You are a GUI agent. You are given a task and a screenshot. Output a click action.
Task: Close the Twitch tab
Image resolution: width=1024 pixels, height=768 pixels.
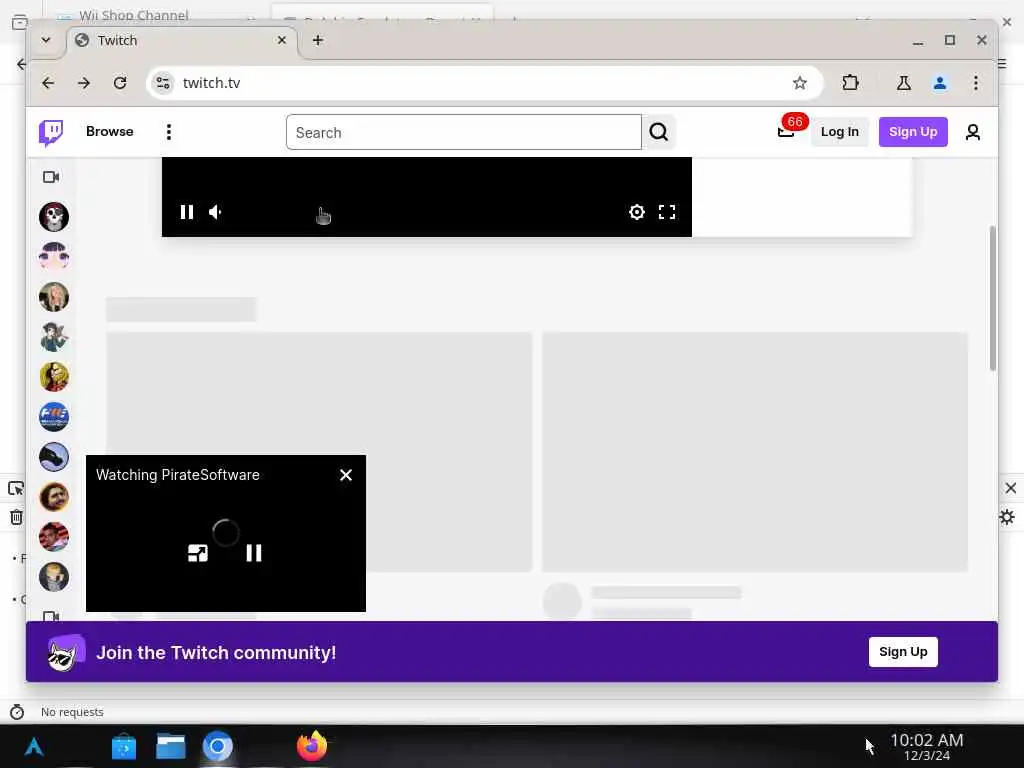click(x=281, y=40)
